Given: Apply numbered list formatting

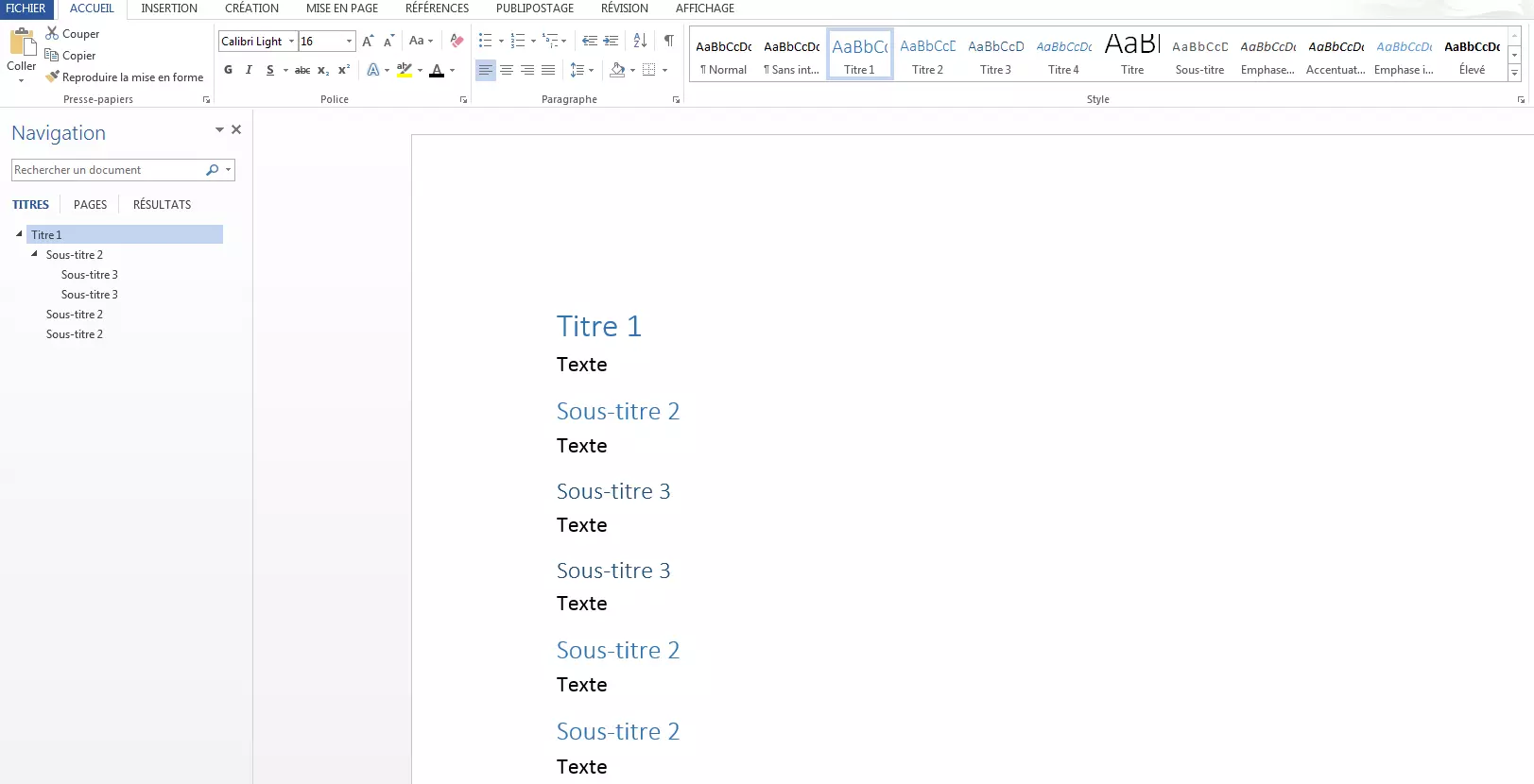Looking at the screenshot, I should click(x=517, y=41).
